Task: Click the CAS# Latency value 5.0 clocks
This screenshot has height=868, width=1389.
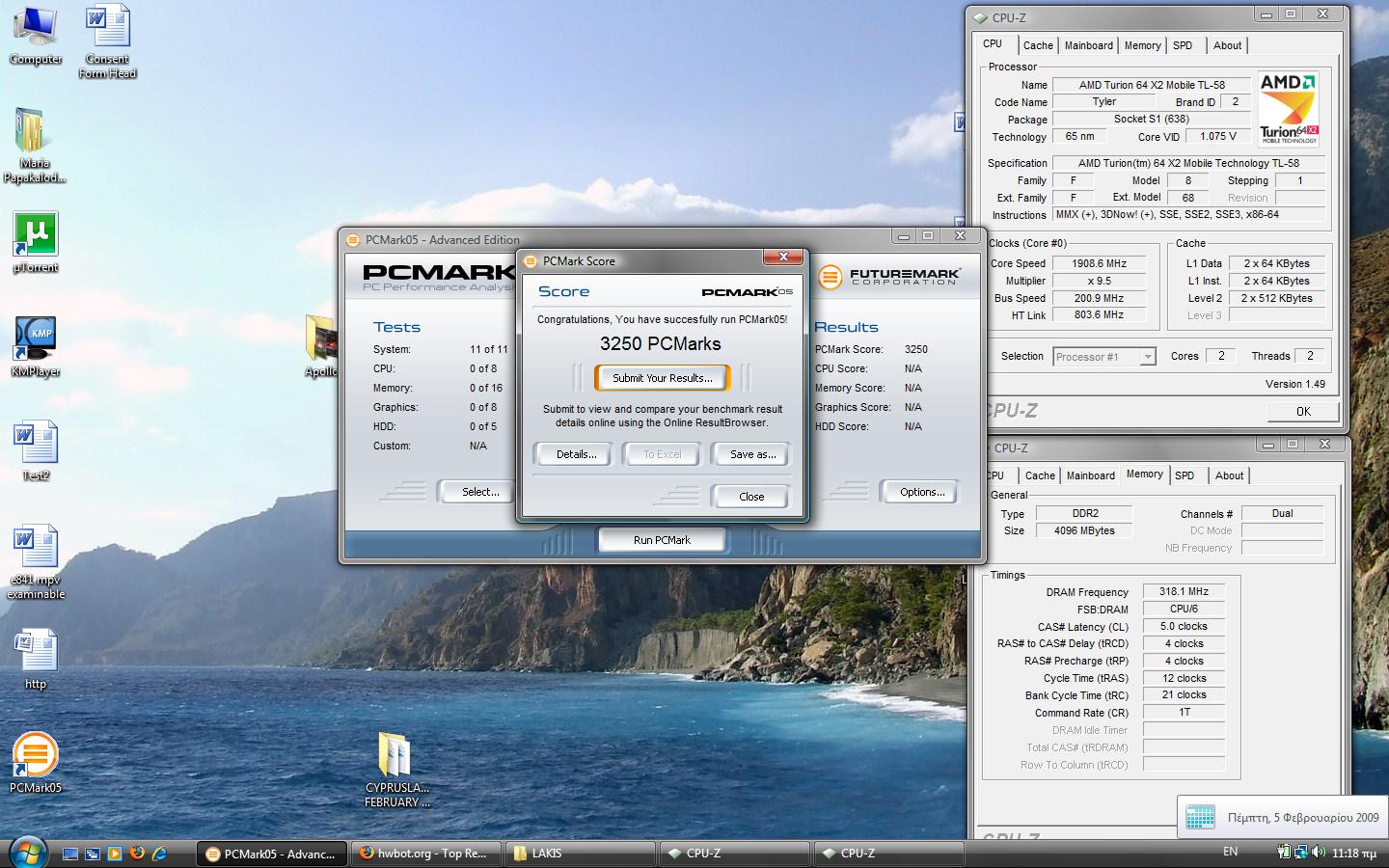Action: coord(1184,626)
